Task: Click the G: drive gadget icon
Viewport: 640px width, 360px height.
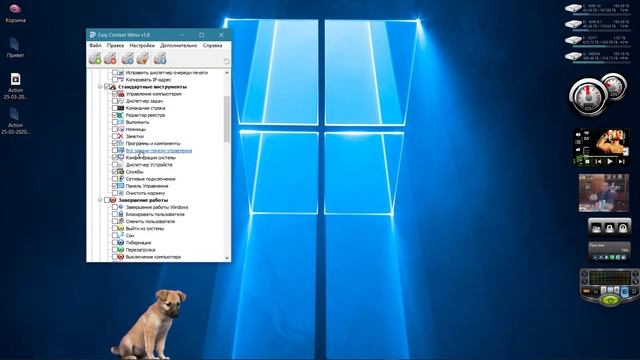Action: 573,56
